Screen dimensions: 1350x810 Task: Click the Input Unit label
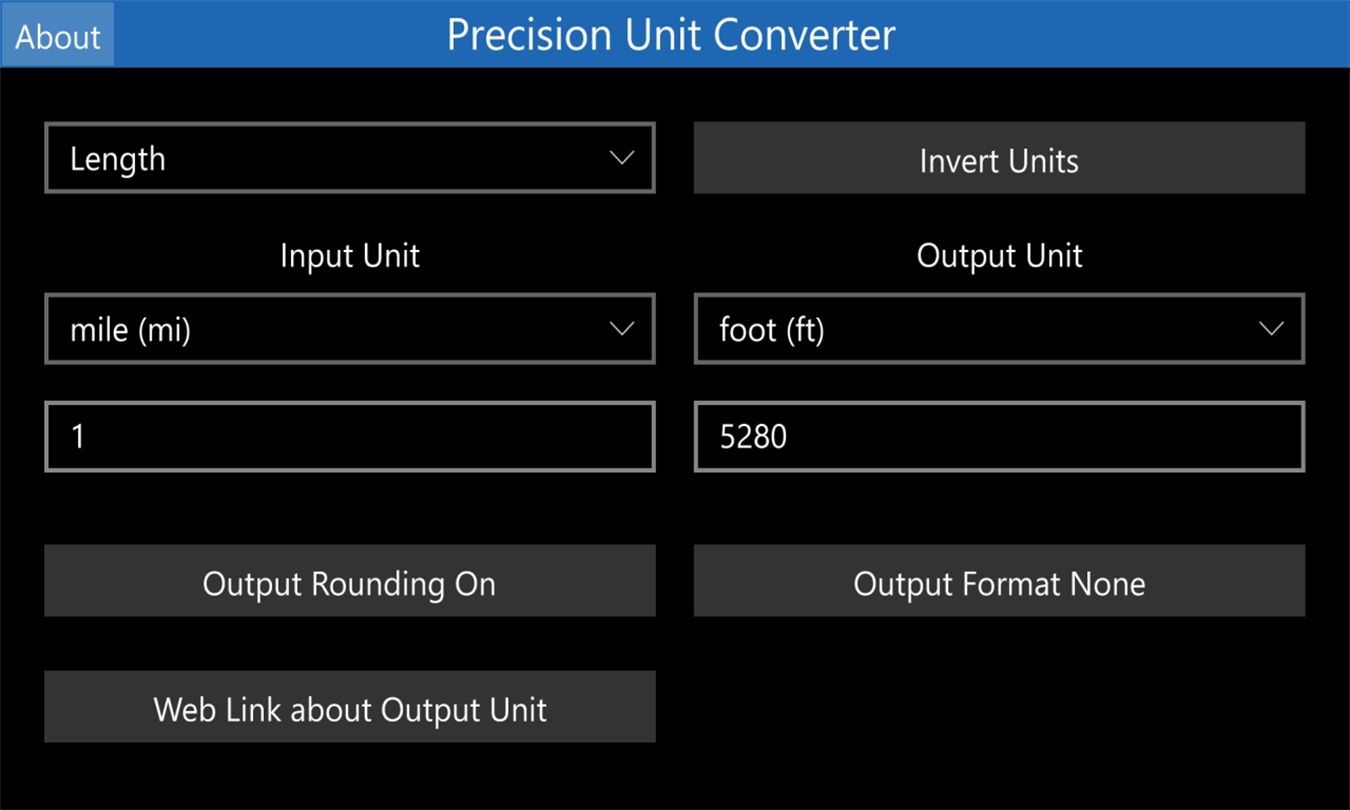point(350,256)
